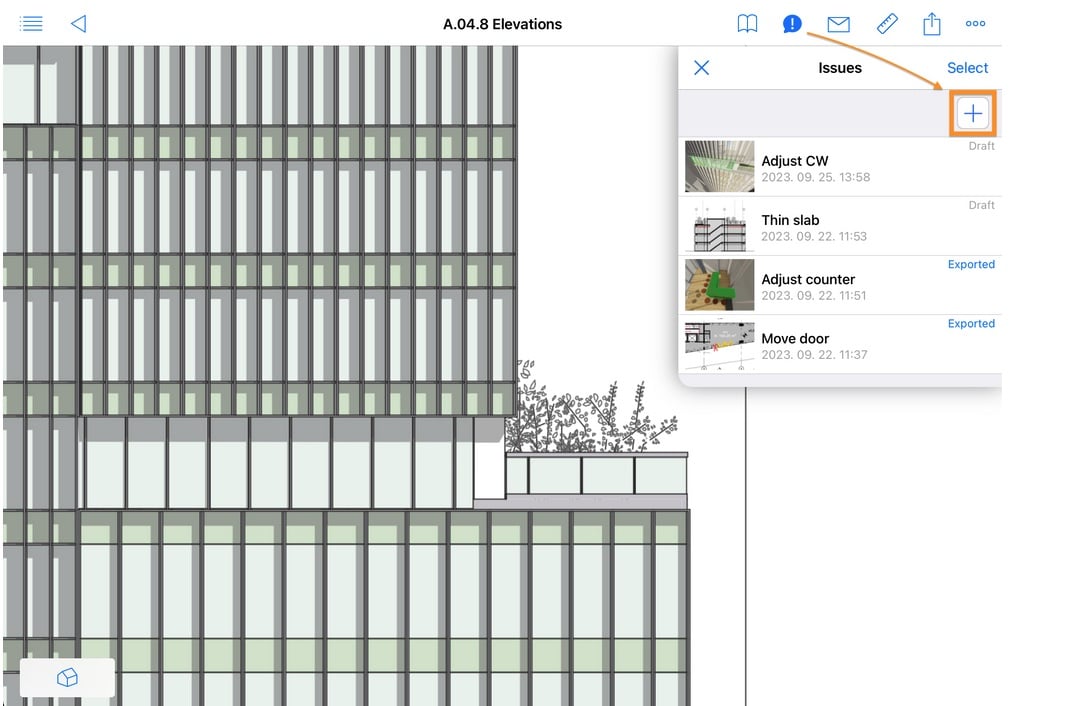Go back using the back arrow icon
This screenshot has height=706, width=1068.
[x=79, y=23]
